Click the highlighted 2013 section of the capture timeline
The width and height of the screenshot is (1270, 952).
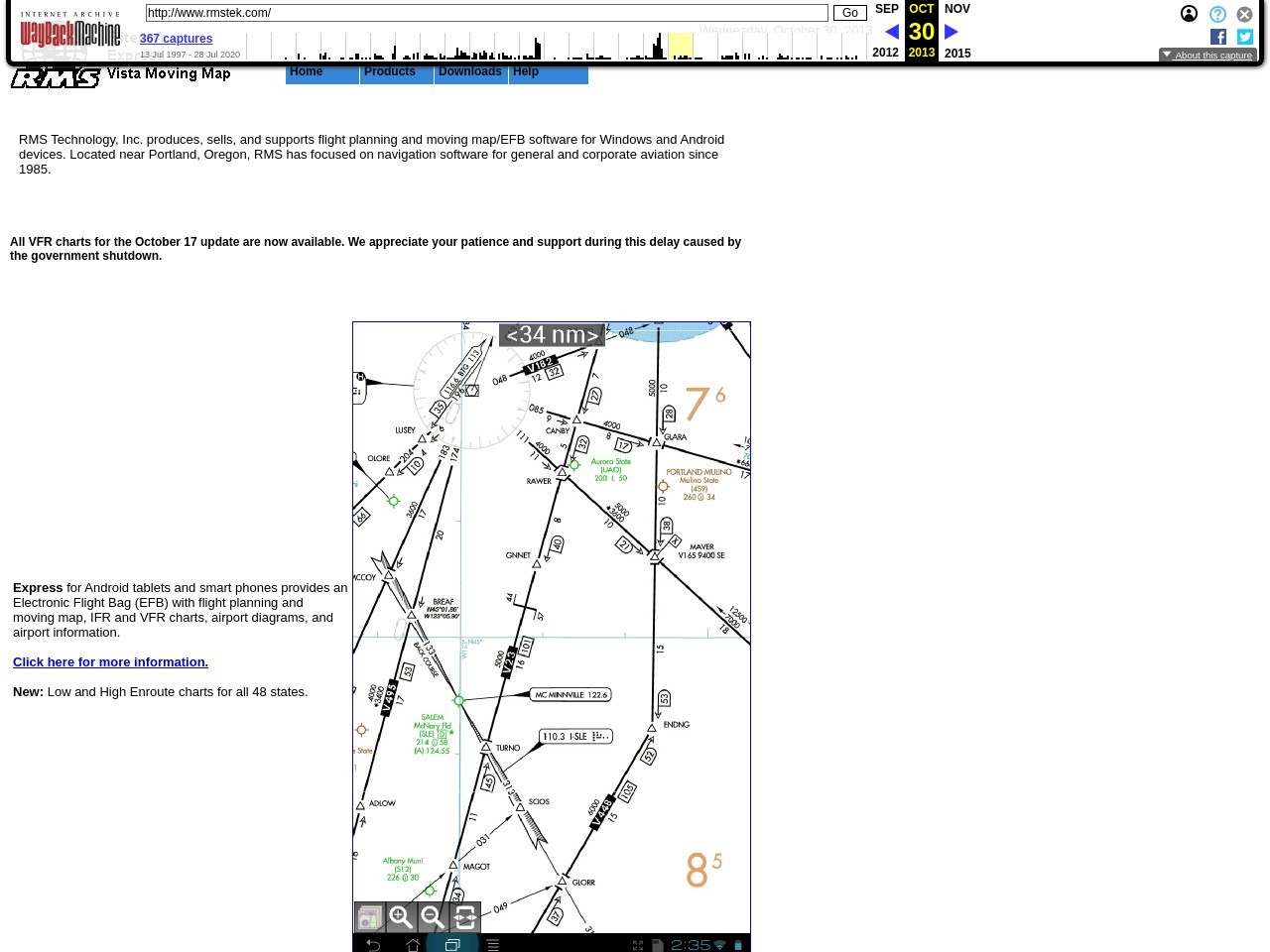point(680,46)
